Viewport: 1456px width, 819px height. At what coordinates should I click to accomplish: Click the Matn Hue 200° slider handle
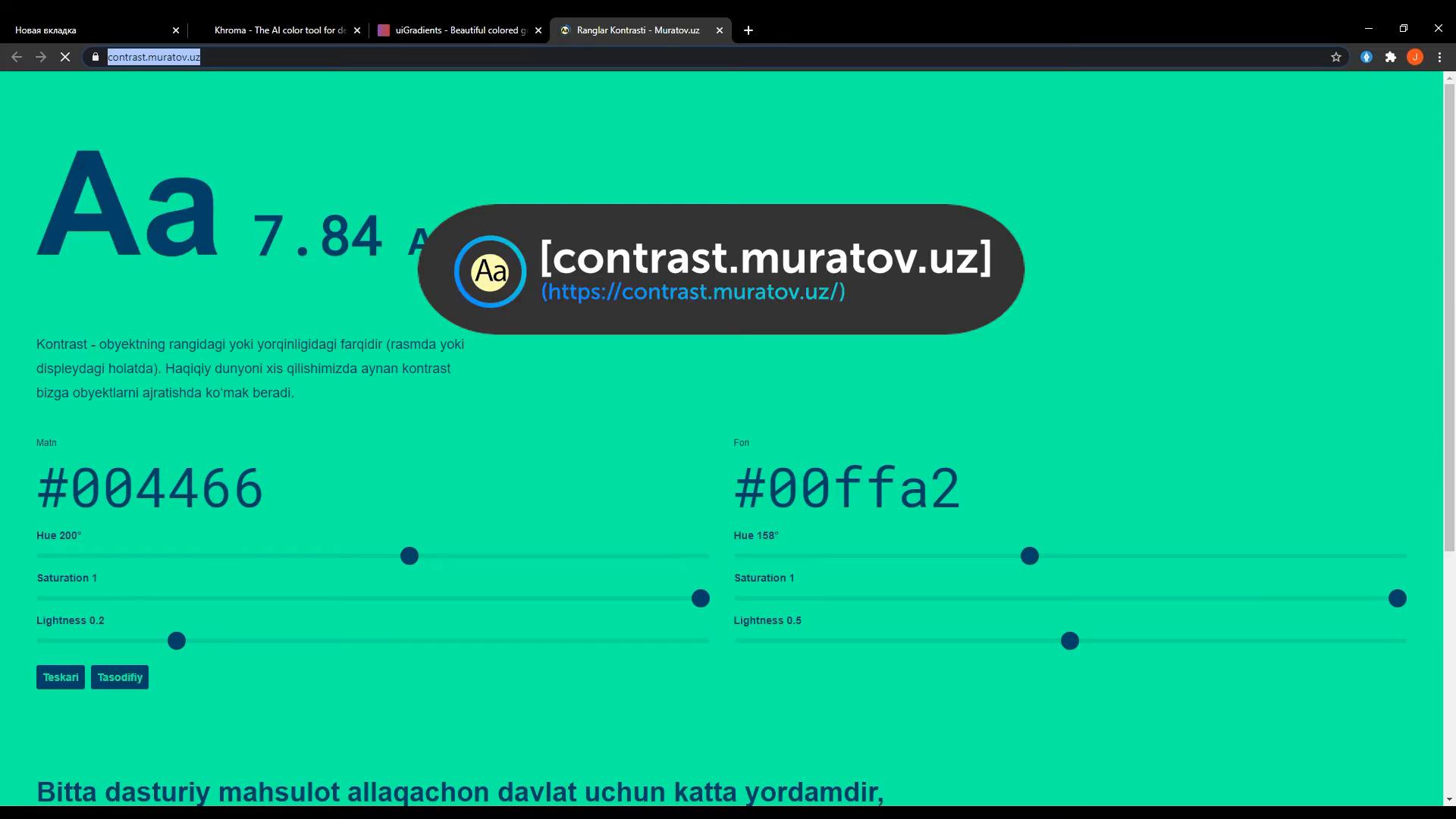409,557
